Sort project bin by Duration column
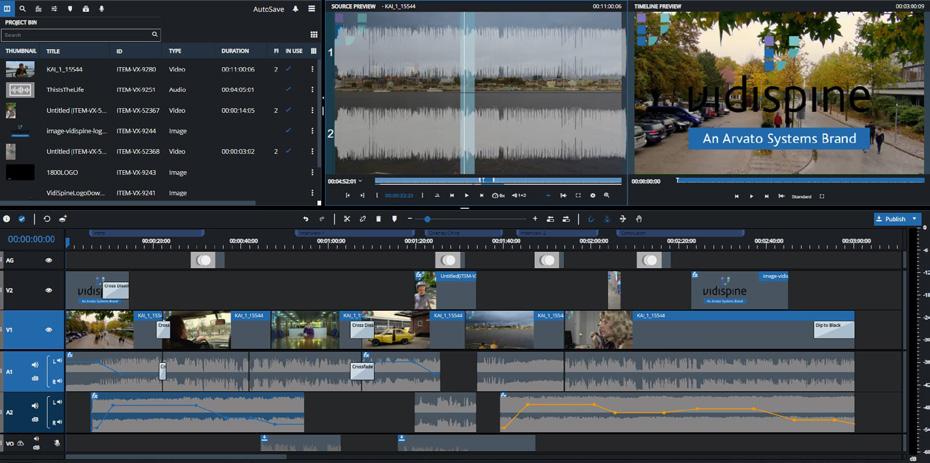930x463 pixels. 235,50
